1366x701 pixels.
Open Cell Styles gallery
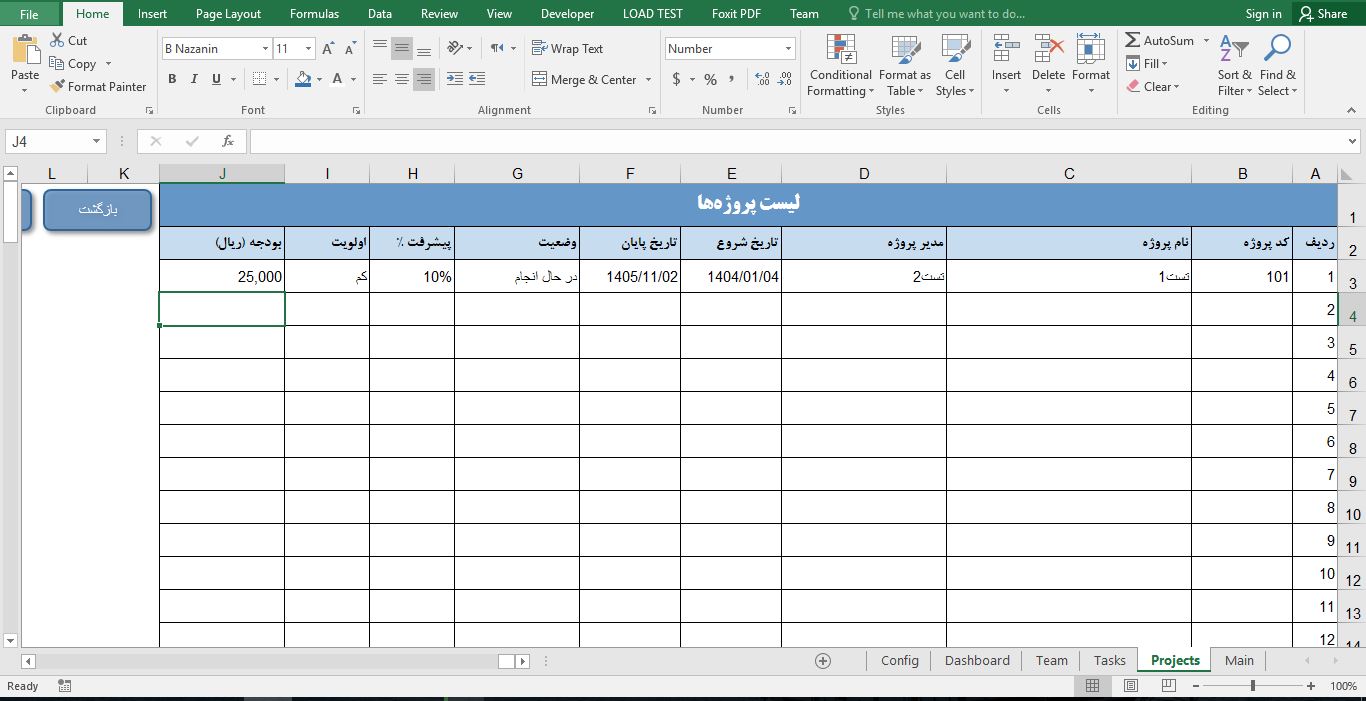click(956, 66)
